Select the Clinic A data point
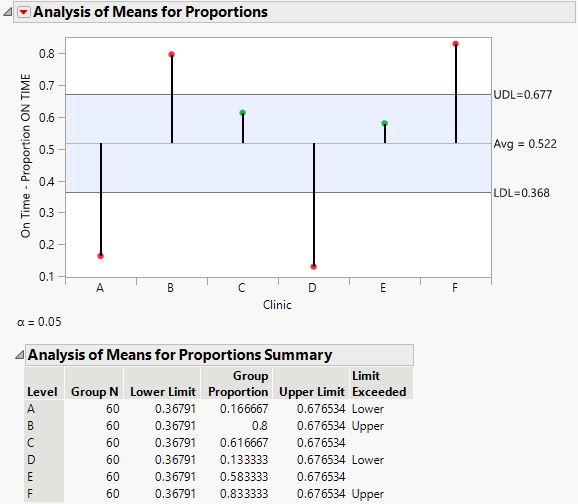Image resolution: width=578 pixels, height=504 pixels. [101, 256]
